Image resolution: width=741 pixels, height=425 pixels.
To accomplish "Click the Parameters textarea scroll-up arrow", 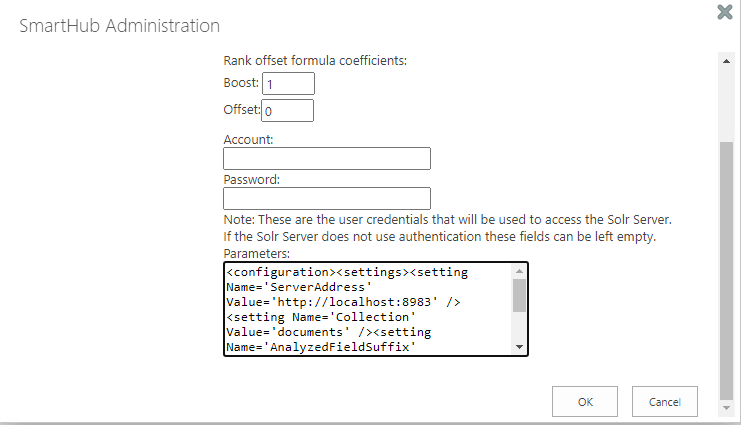I will 519,271.
